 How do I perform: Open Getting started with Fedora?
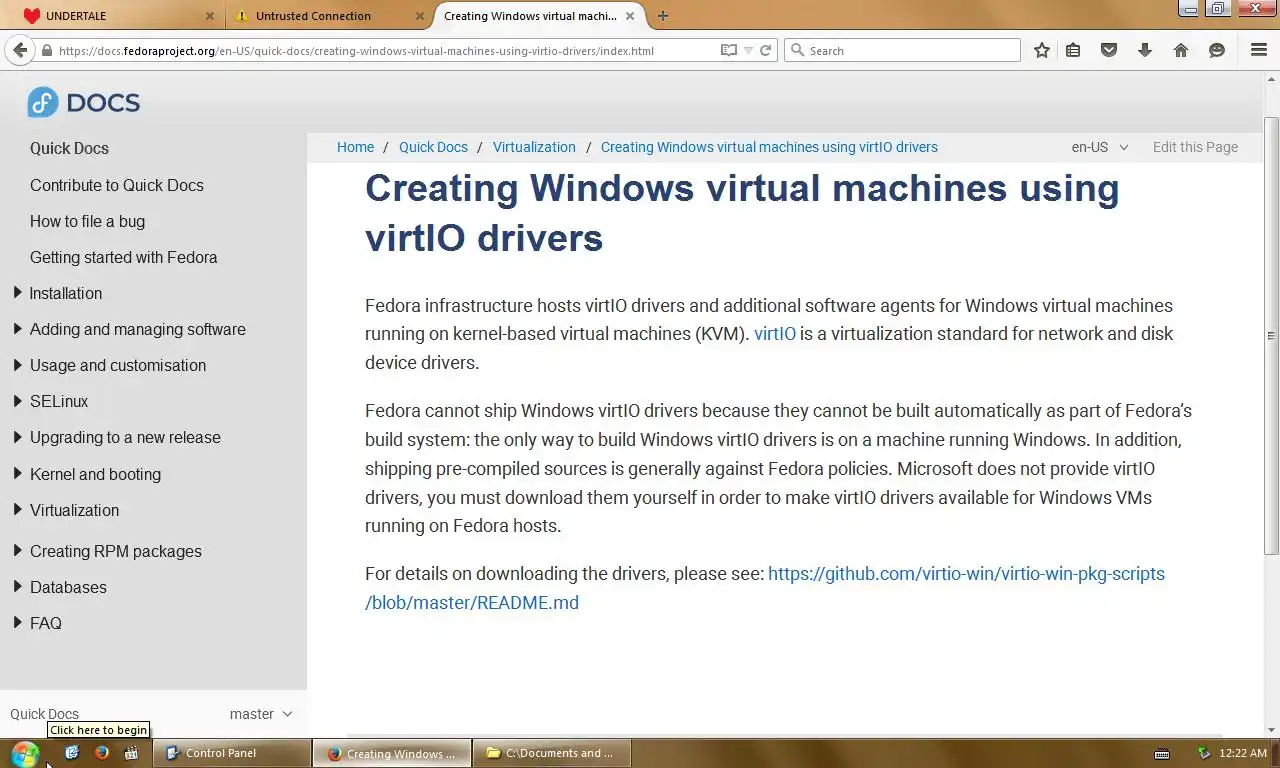(x=123, y=257)
